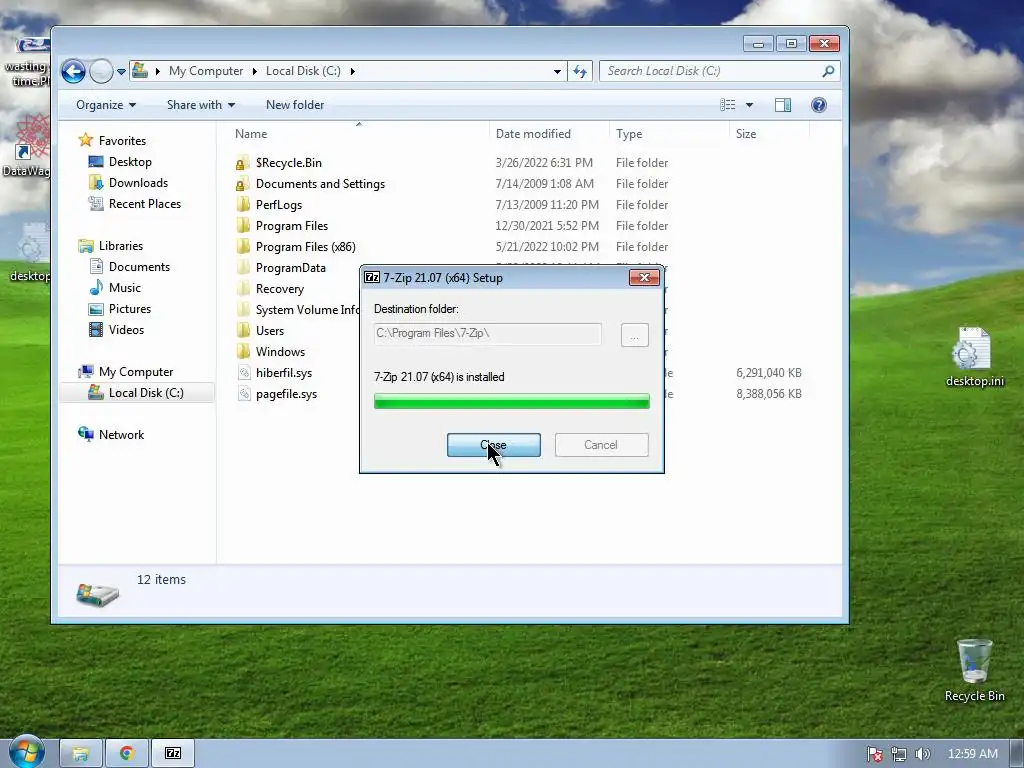Click the green installation progress bar
Viewport: 1024px width, 768px height.
pyautogui.click(x=511, y=402)
